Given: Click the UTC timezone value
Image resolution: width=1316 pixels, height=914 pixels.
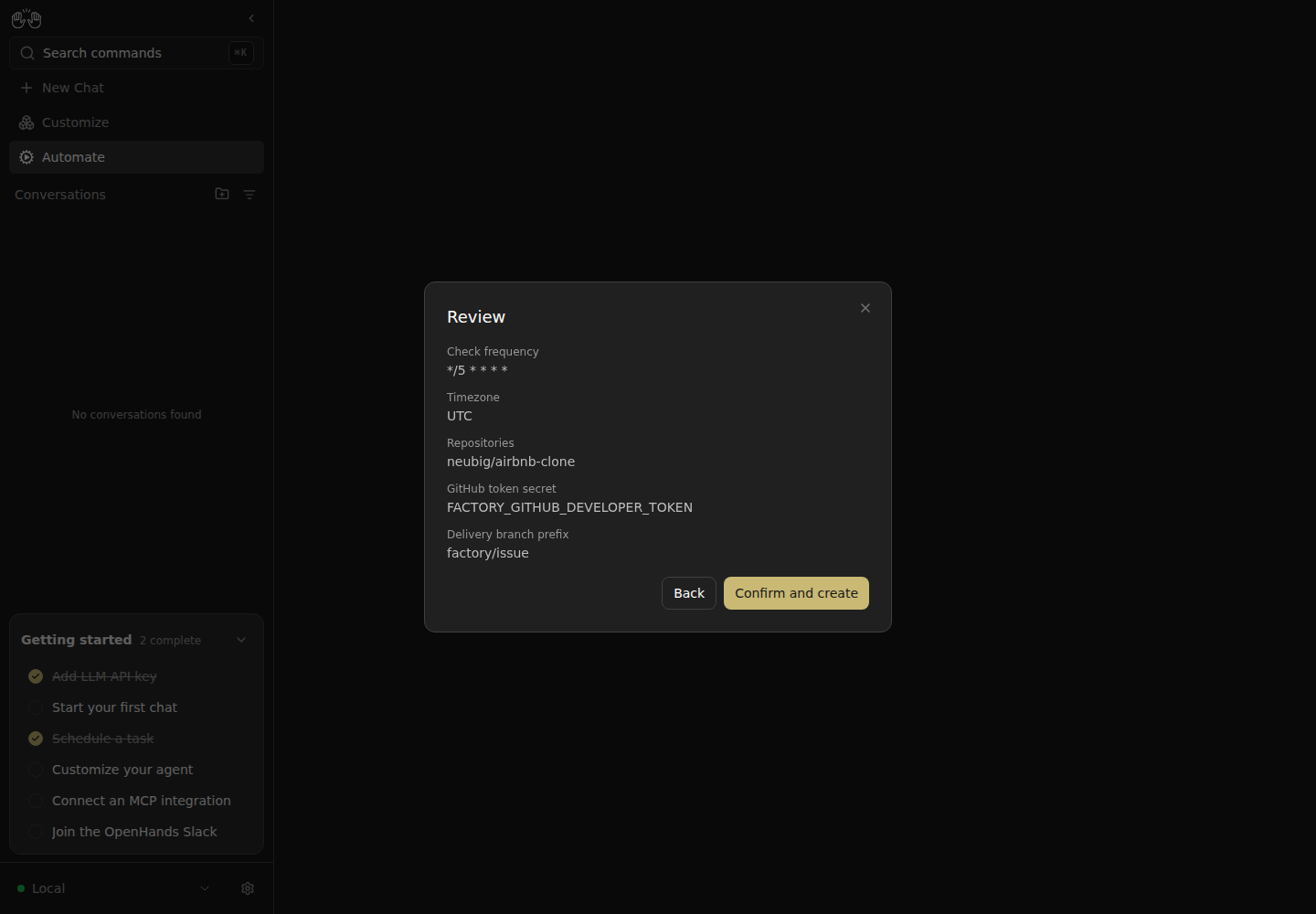Looking at the screenshot, I should (x=460, y=416).
